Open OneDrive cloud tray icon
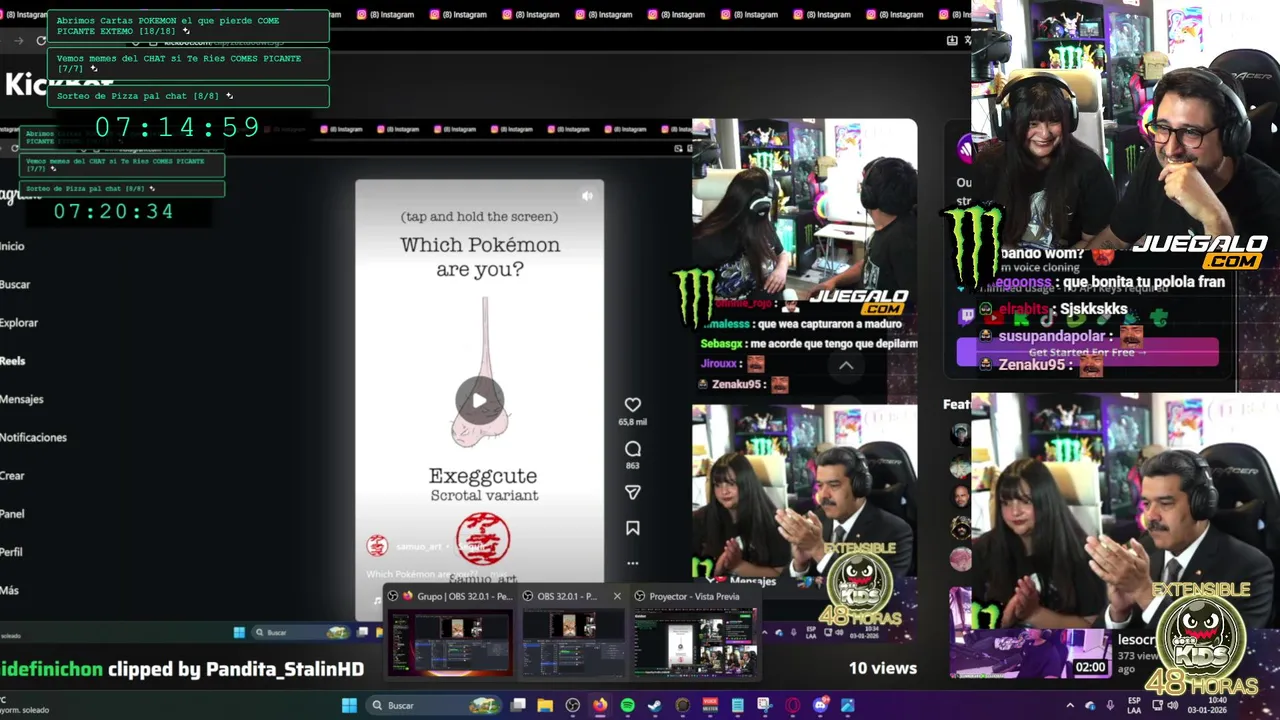This screenshot has width=1280, height=720. [x=1090, y=705]
